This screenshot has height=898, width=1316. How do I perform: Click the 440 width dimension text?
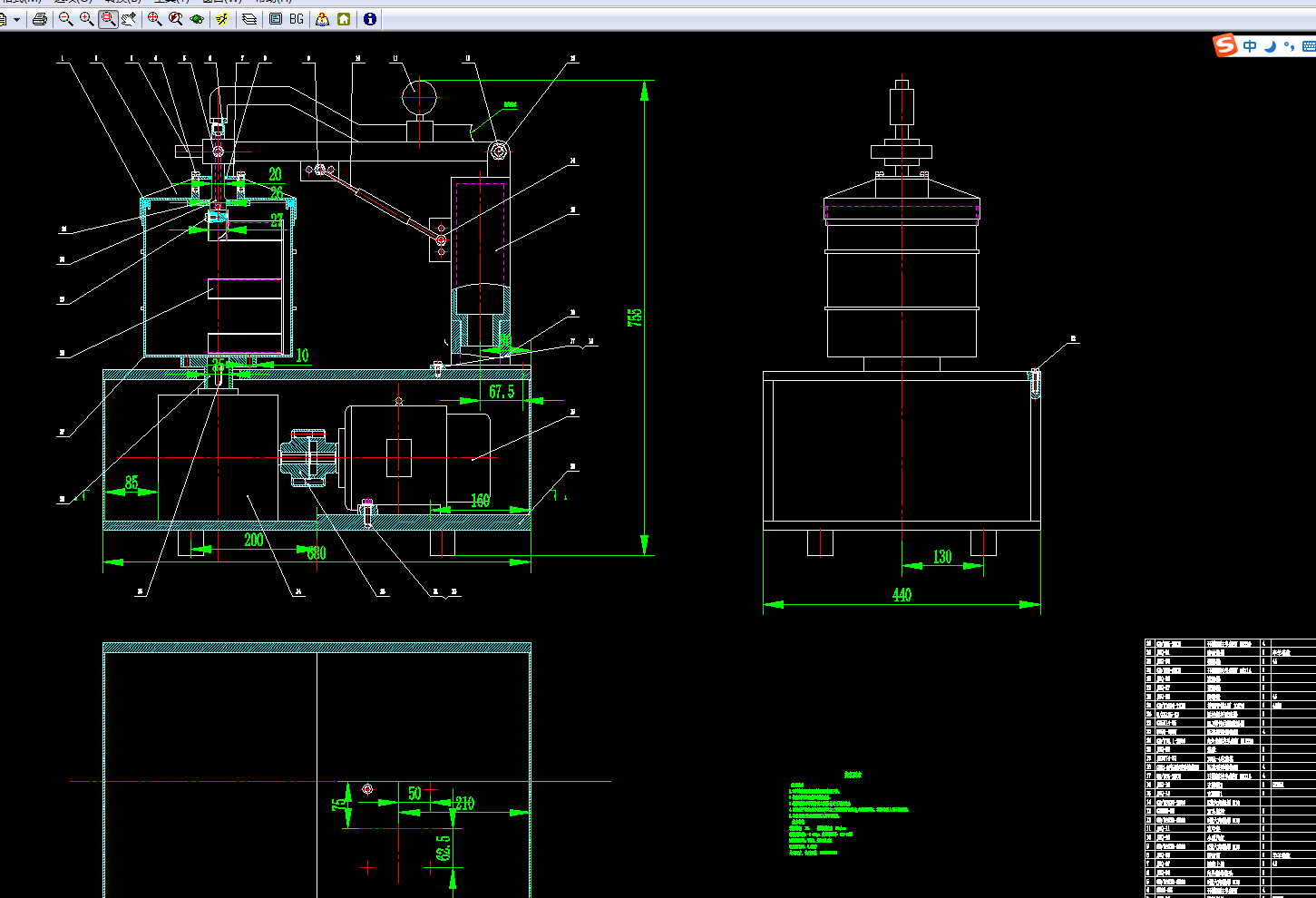click(902, 595)
